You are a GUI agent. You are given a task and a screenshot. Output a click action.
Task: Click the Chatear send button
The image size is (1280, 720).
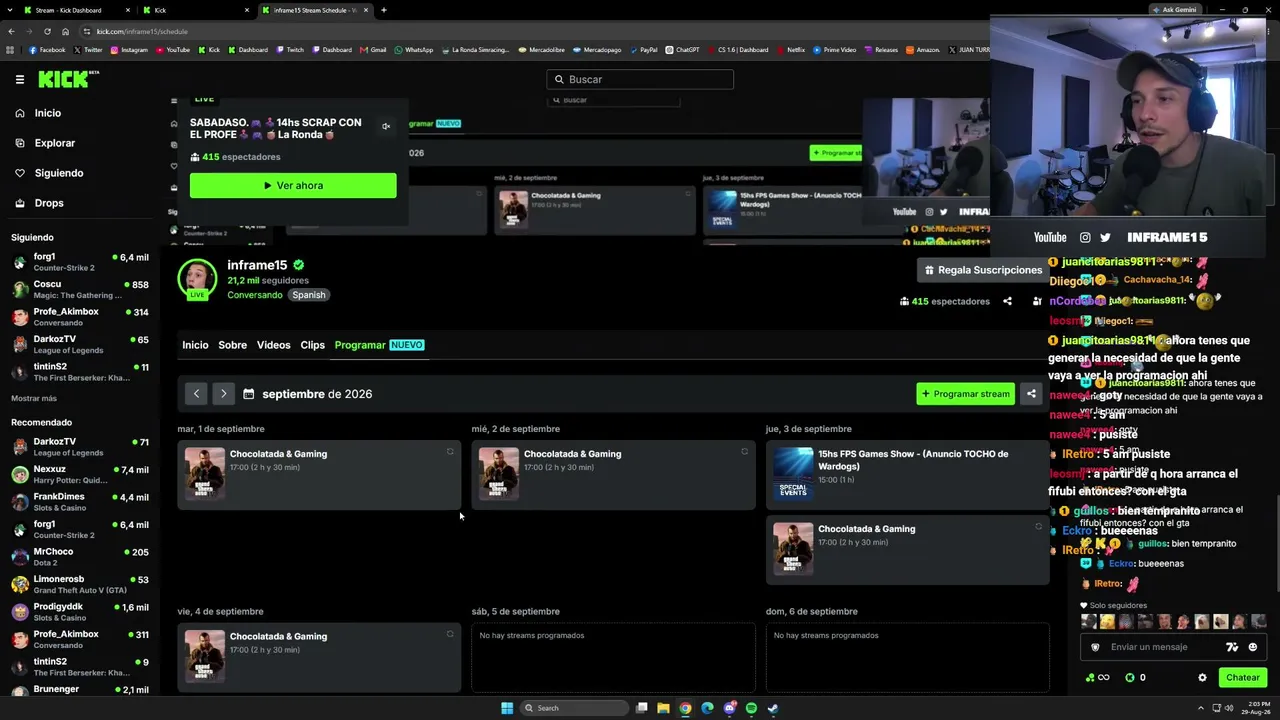click(1243, 677)
